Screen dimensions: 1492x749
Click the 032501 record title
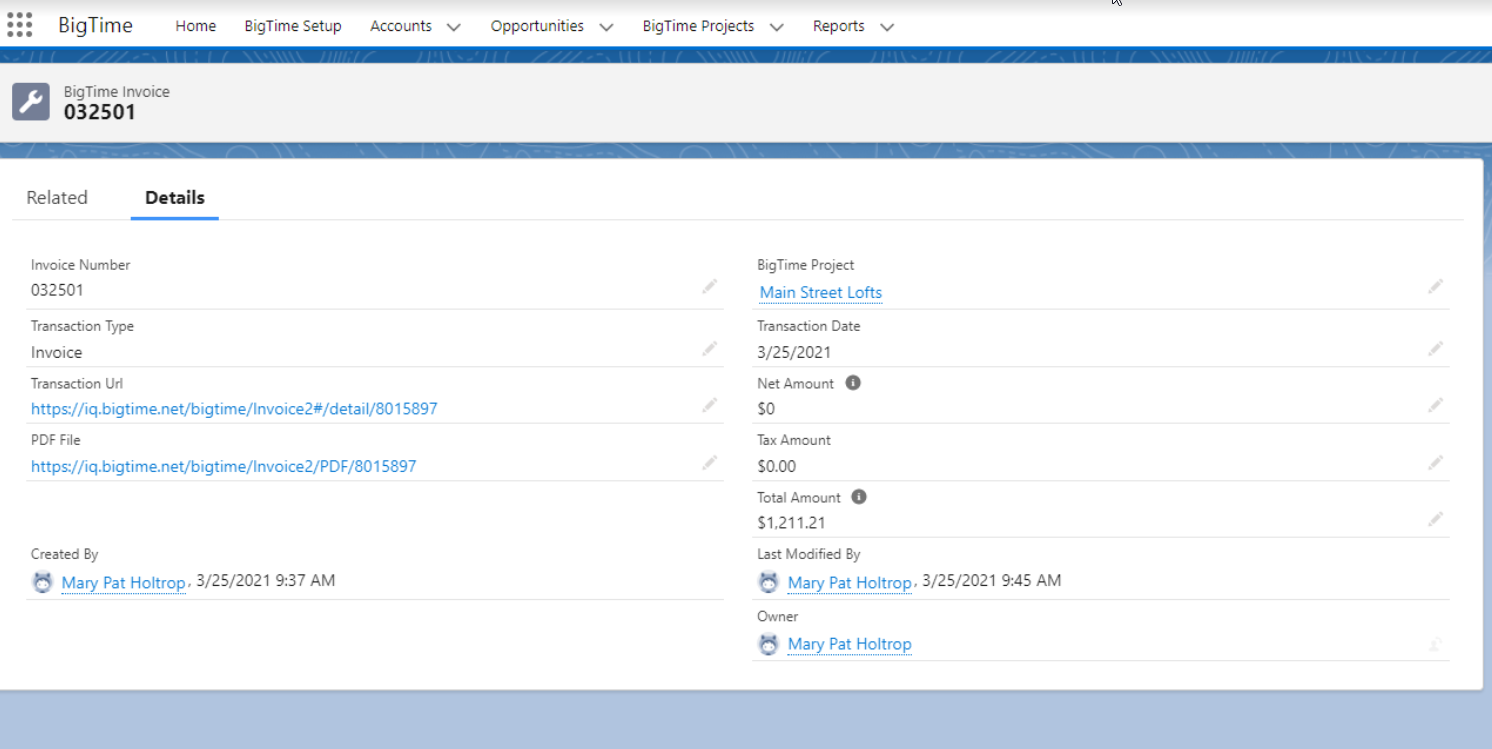[100, 112]
